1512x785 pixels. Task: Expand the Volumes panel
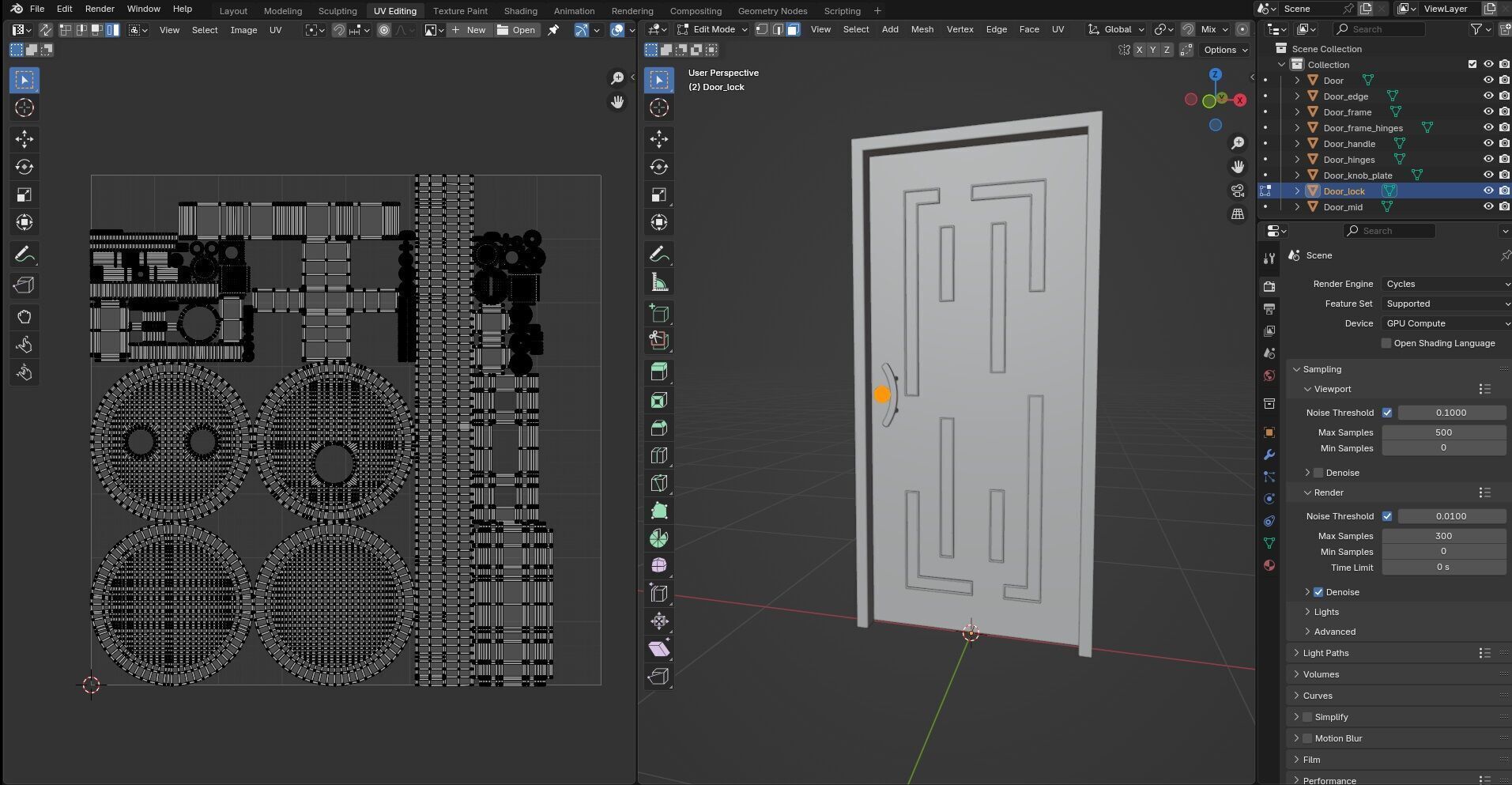1321,674
